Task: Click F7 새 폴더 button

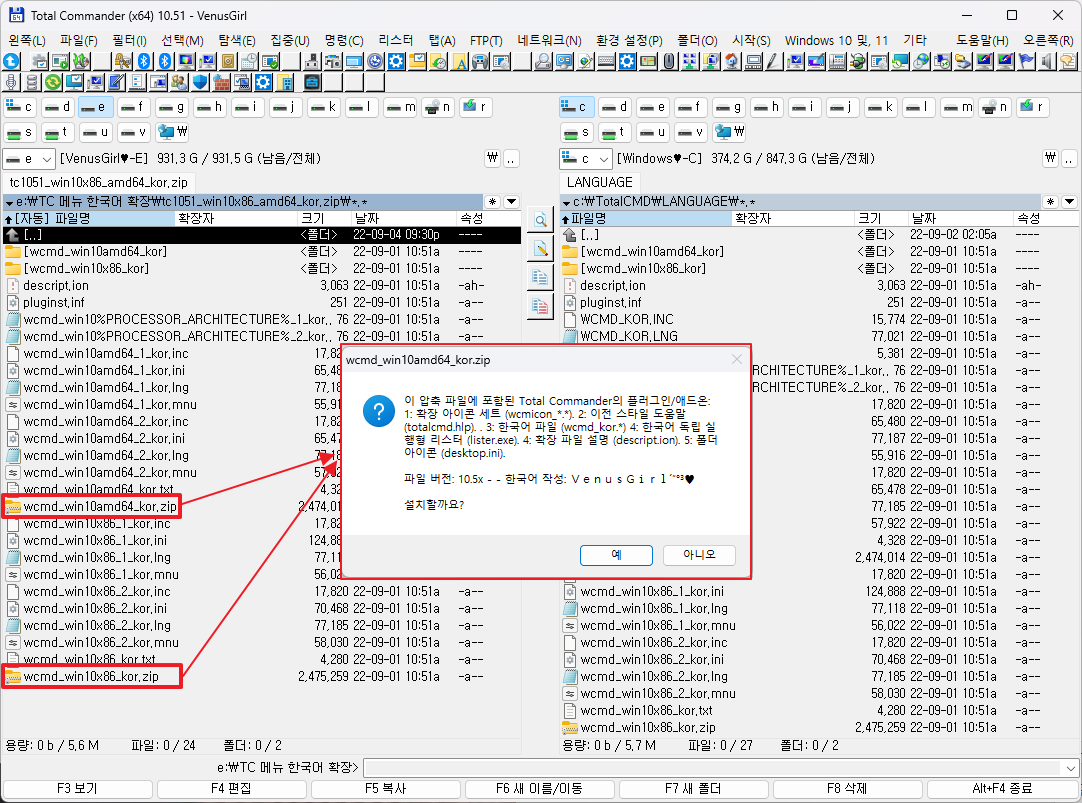Action: point(694,789)
